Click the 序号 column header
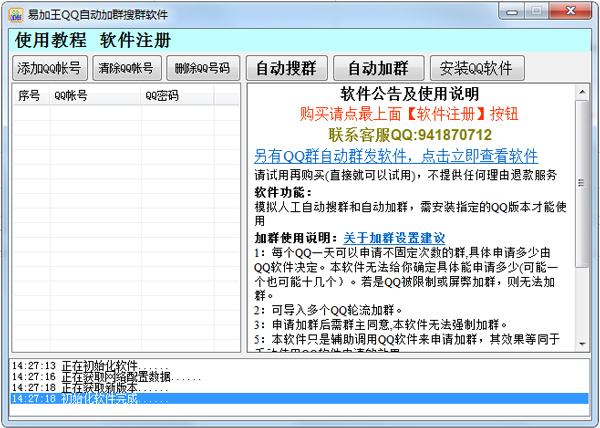Image resolution: width=600 pixels, height=428 pixels. (x=30, y=96)
